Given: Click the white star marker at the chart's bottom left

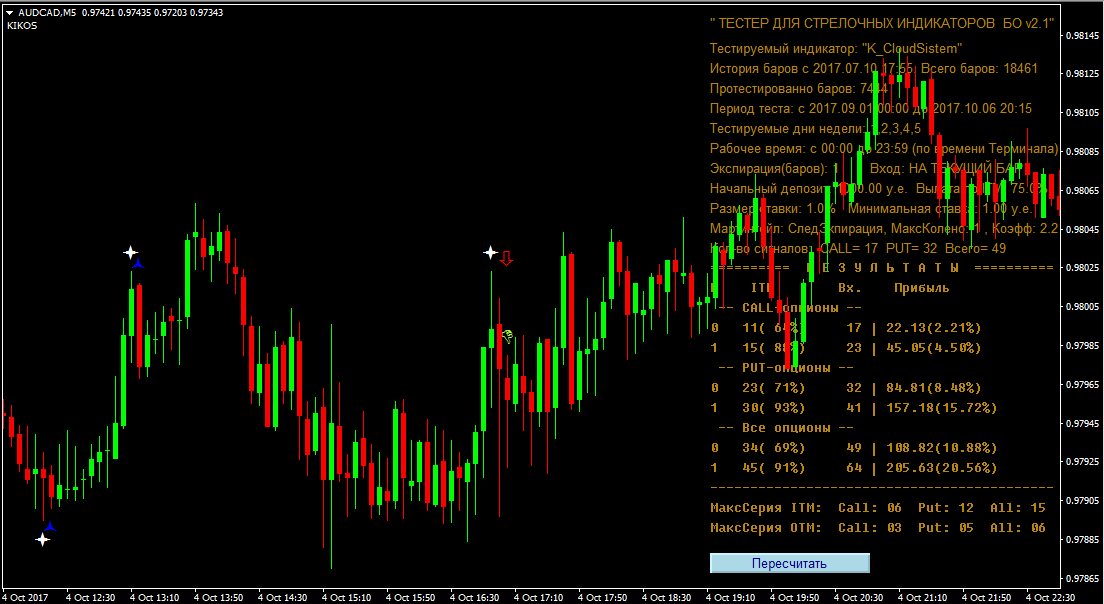Looking at the screenshot, I should 43,540.
